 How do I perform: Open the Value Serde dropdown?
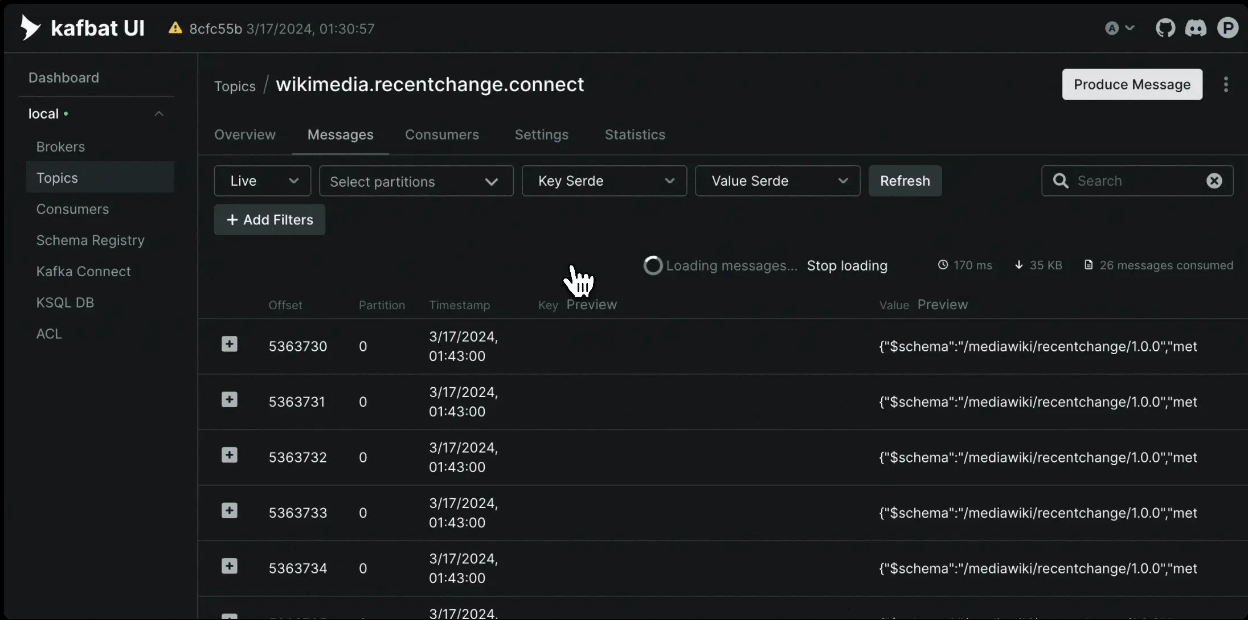[x=778, y=181]
